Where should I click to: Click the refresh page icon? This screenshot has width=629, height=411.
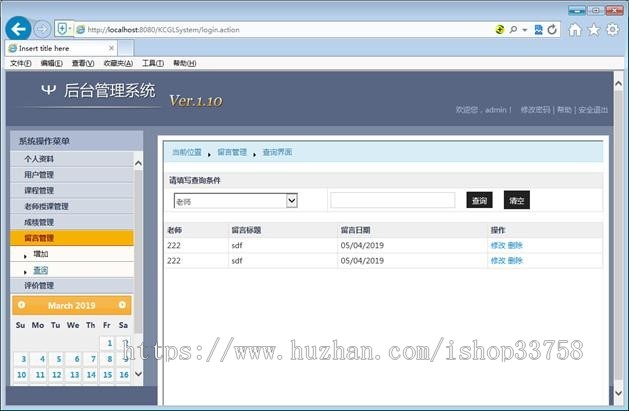[552, 29]
